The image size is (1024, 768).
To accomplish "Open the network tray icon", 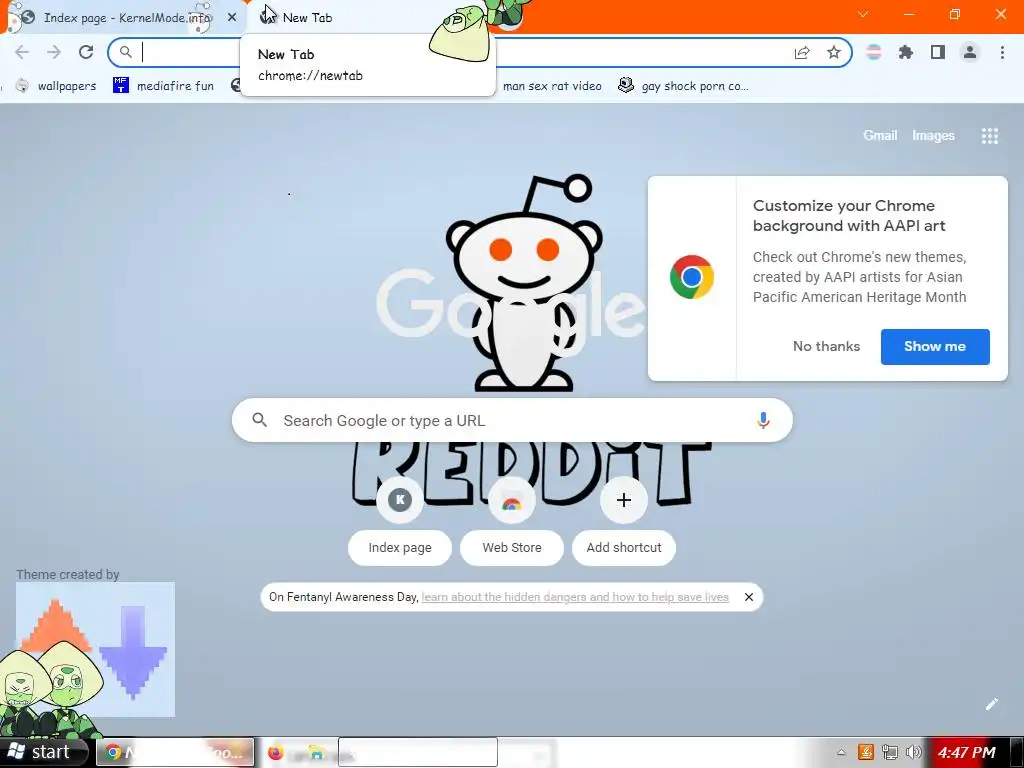I will (x=889, y=752).
